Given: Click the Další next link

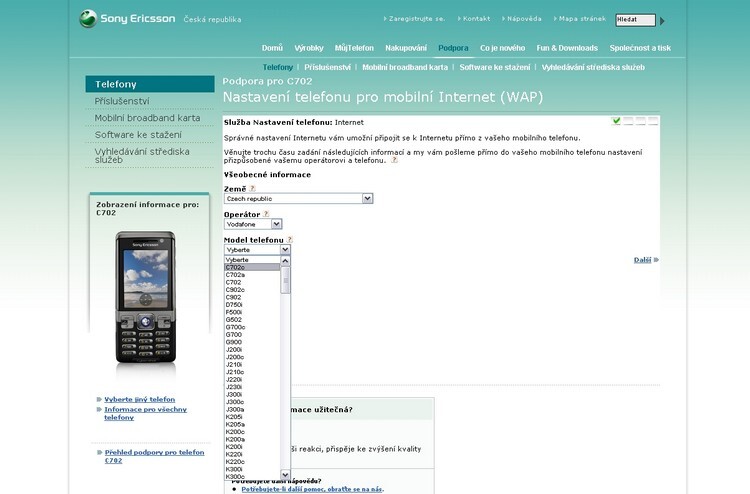Looking at the screenshot, I should click(x=642, y=260).
